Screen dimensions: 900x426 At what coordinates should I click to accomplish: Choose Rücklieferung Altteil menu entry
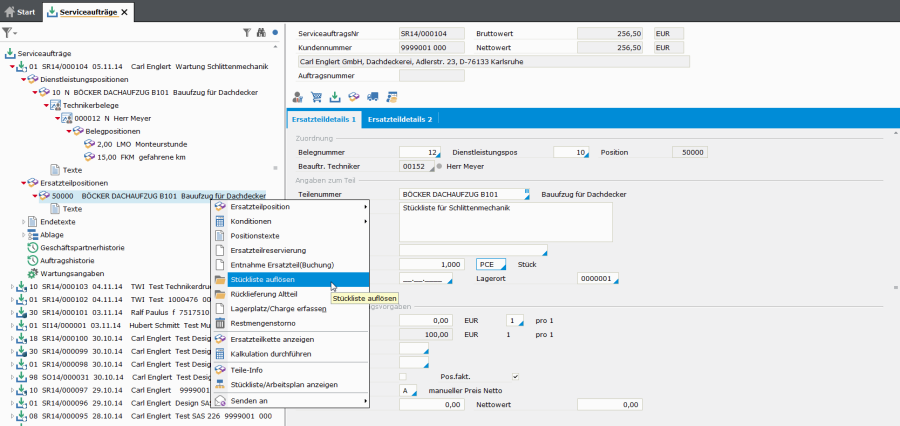[x=290, y=294]
